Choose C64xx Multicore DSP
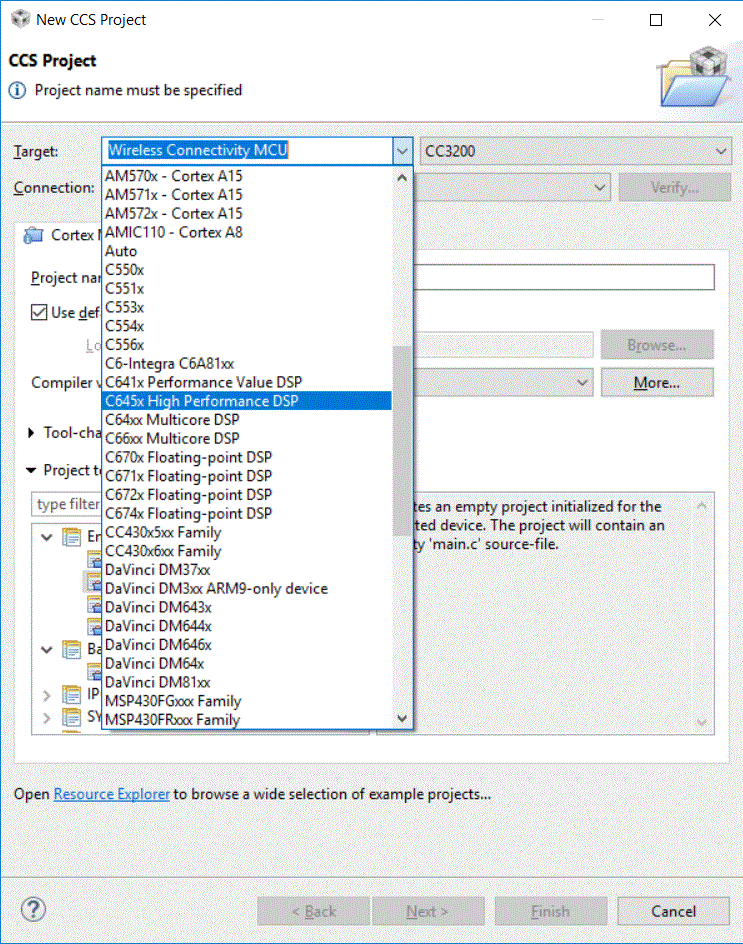The height and width of the screenshot is (944, 743). [x=247, y=420]
